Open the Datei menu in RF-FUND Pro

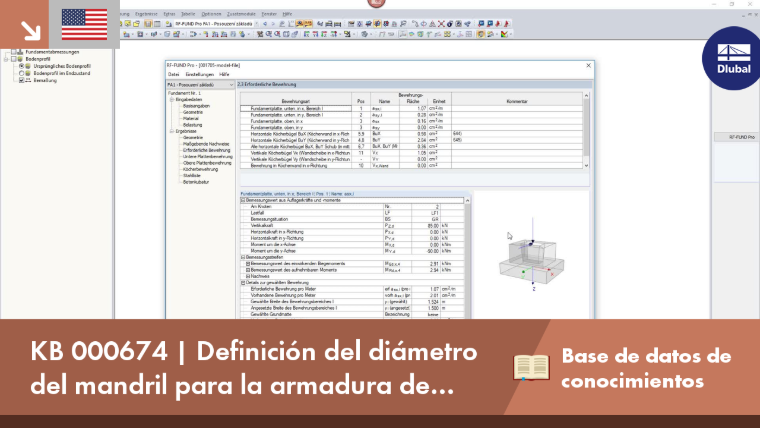tap(174, 75)
